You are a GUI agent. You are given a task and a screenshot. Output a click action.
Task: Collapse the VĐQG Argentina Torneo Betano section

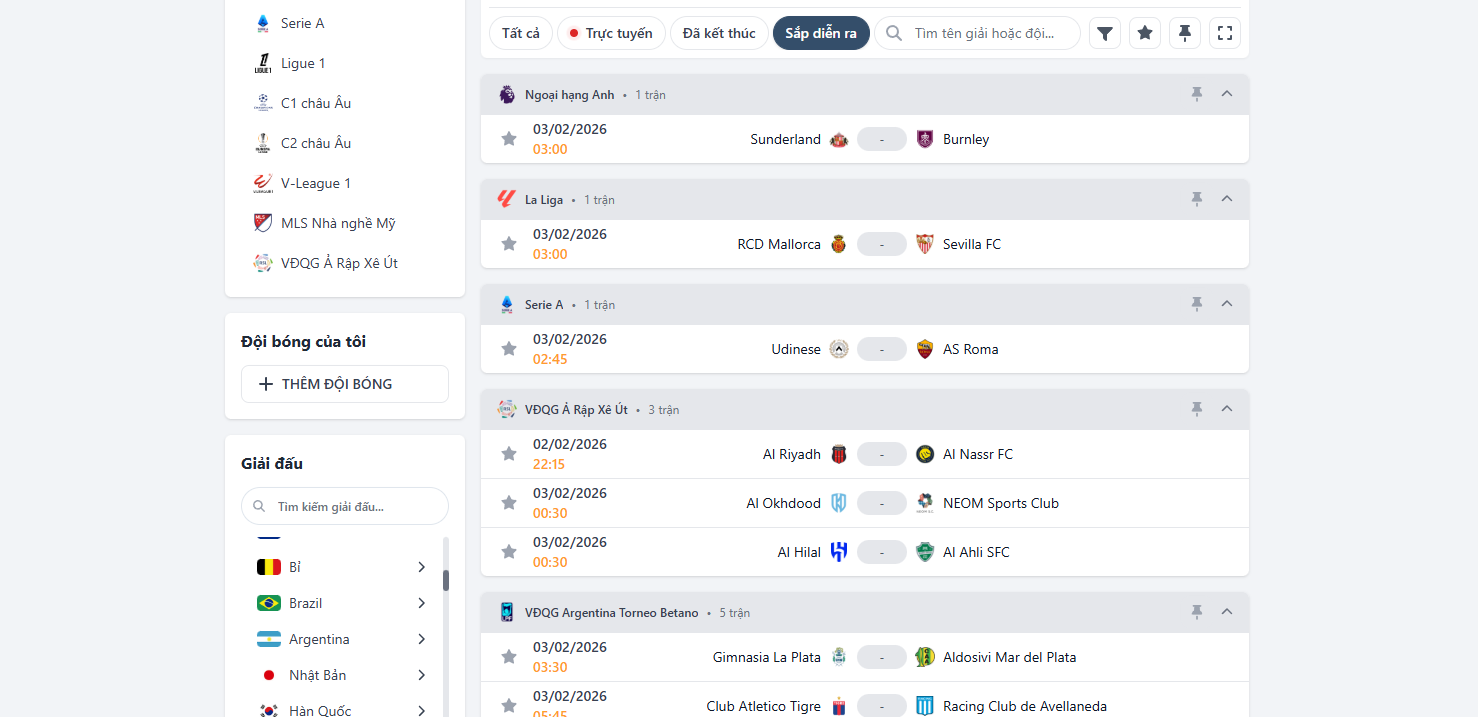pos(1227,612)
